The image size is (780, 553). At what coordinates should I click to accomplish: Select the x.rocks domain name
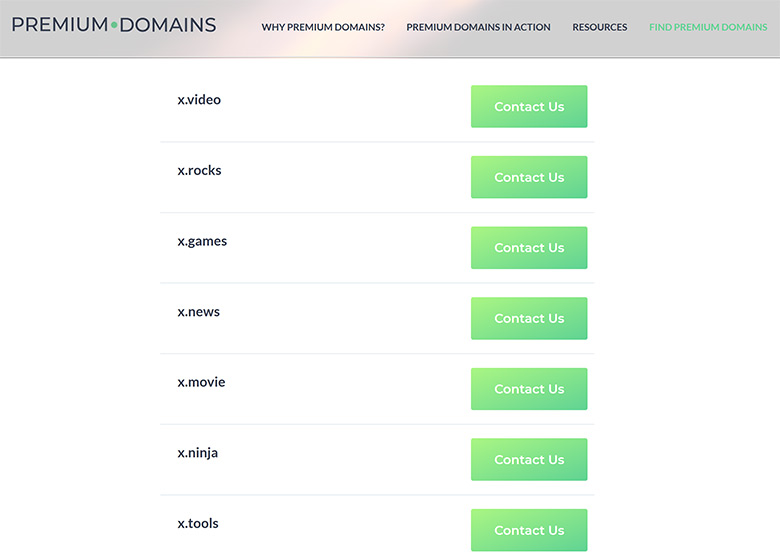tap(199, 170)
